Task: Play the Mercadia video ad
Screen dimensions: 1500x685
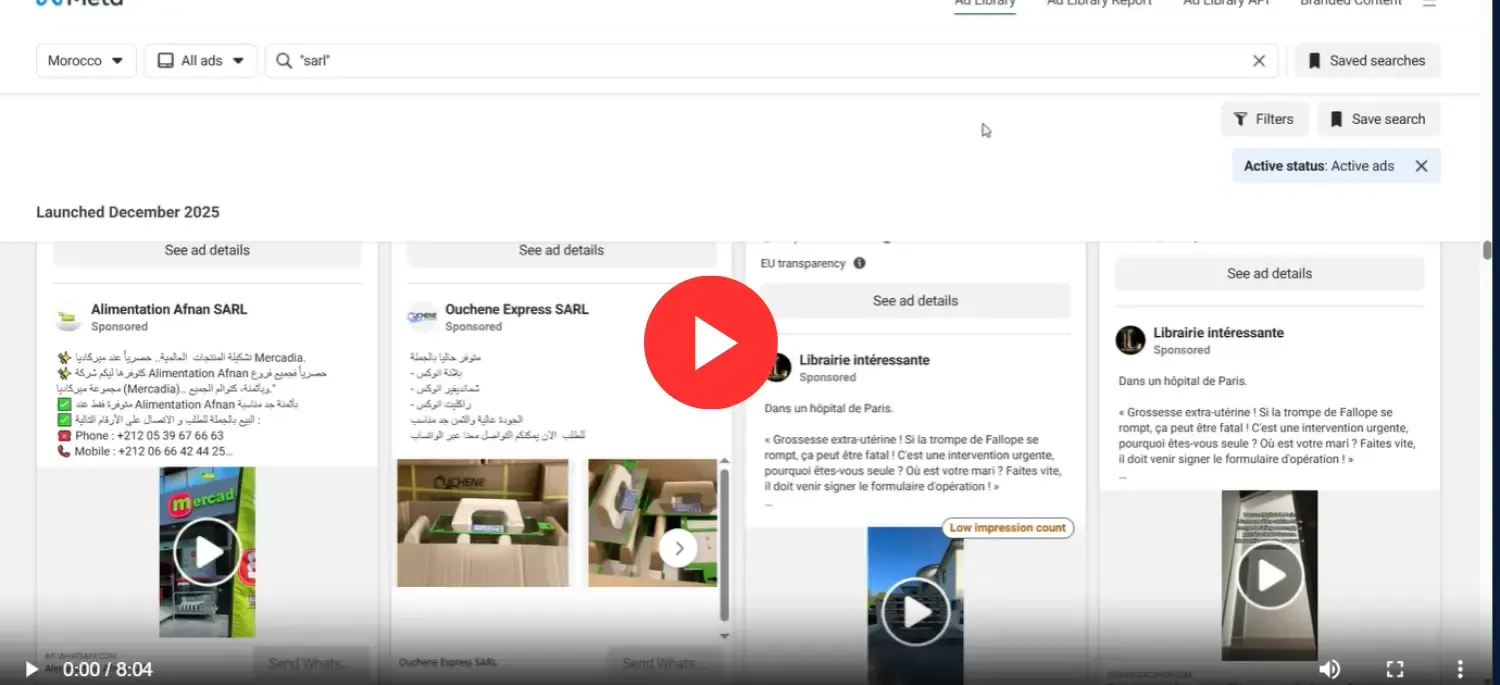Action: click(x=207, y=551)
